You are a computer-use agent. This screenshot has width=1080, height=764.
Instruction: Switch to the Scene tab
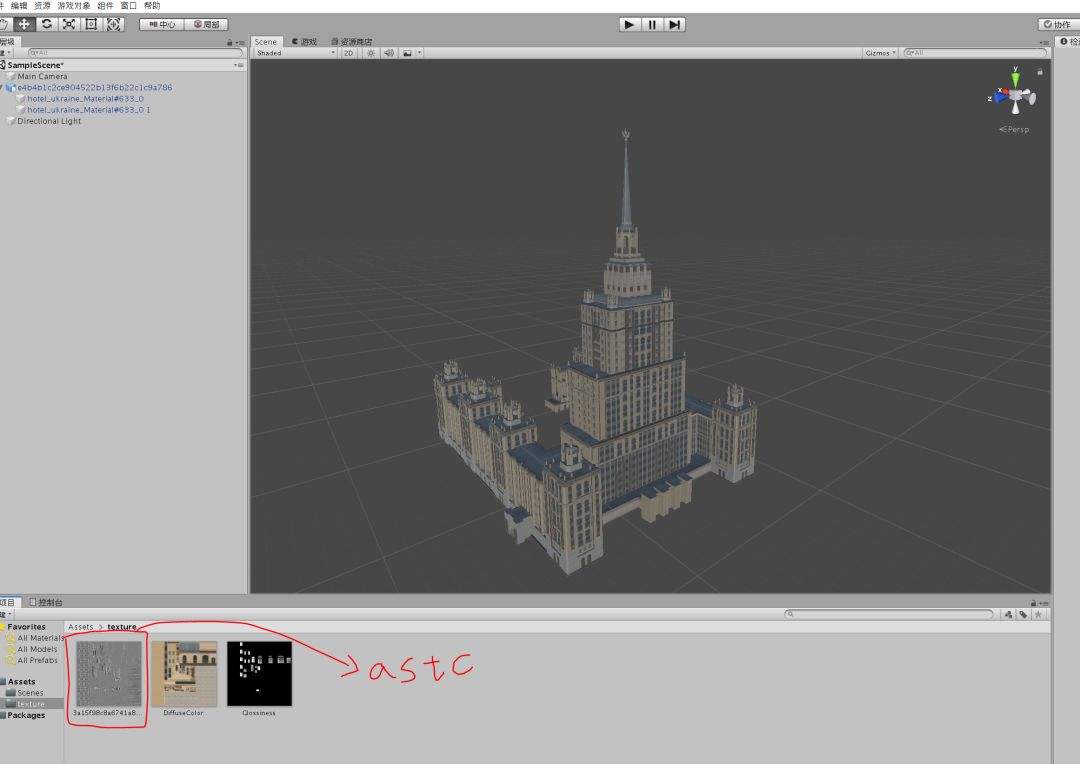(265, 41)
